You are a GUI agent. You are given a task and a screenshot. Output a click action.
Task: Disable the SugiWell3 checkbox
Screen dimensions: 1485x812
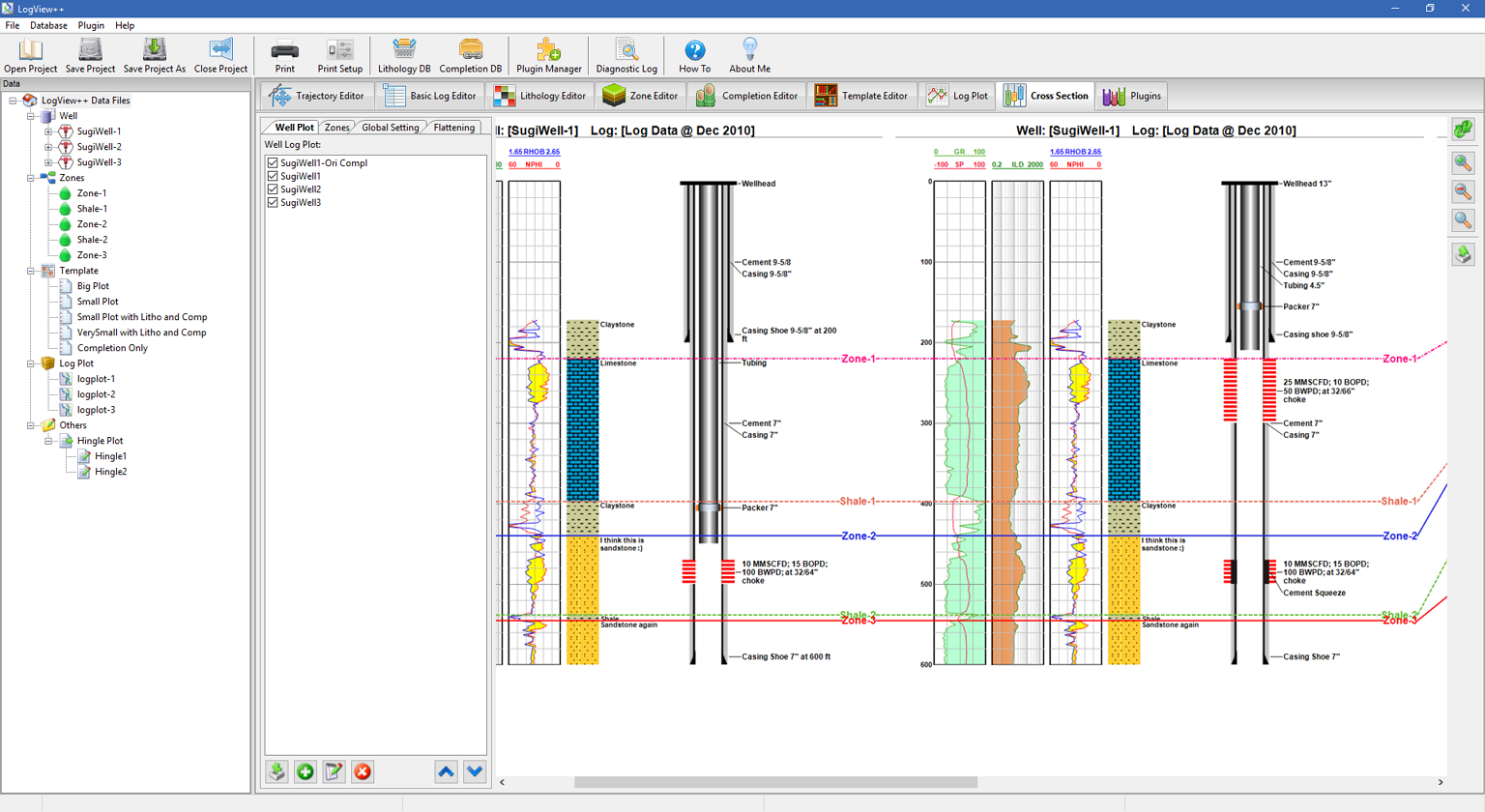point(273,203)
